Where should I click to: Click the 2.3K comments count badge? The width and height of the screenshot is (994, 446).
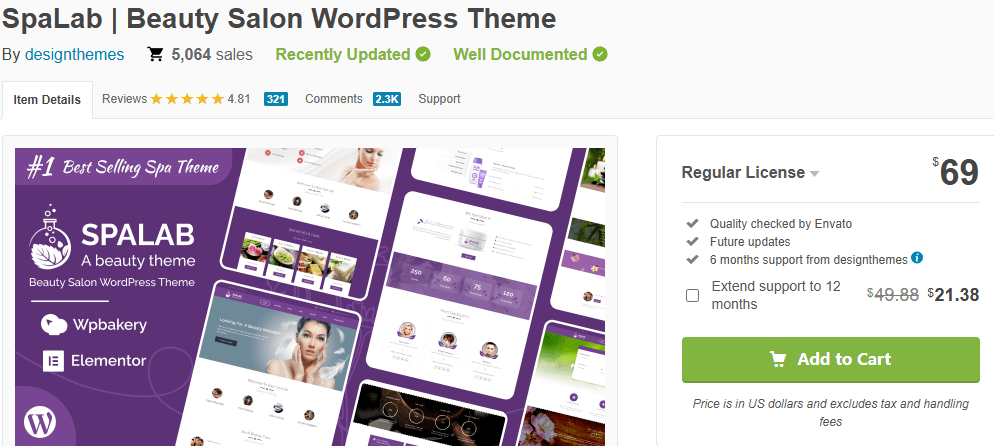387,99
